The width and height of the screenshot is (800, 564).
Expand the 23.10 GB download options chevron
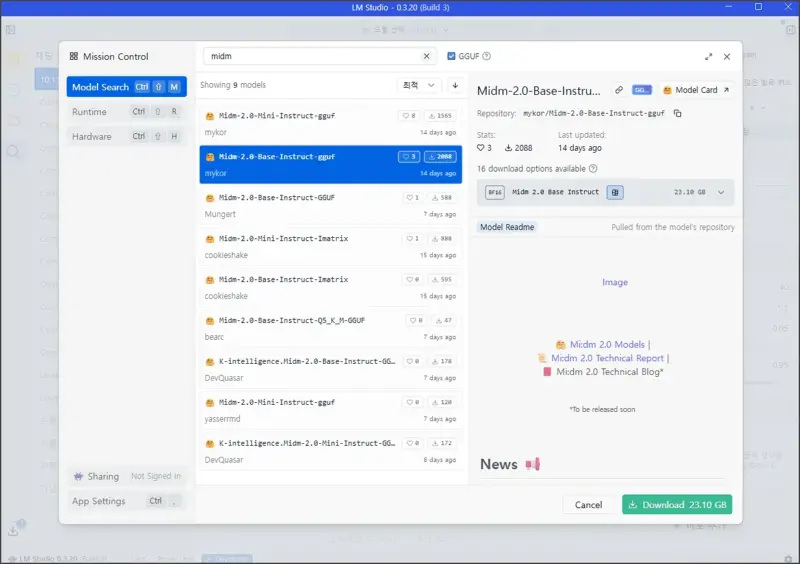pyautogui.click(x=721, y=192)
